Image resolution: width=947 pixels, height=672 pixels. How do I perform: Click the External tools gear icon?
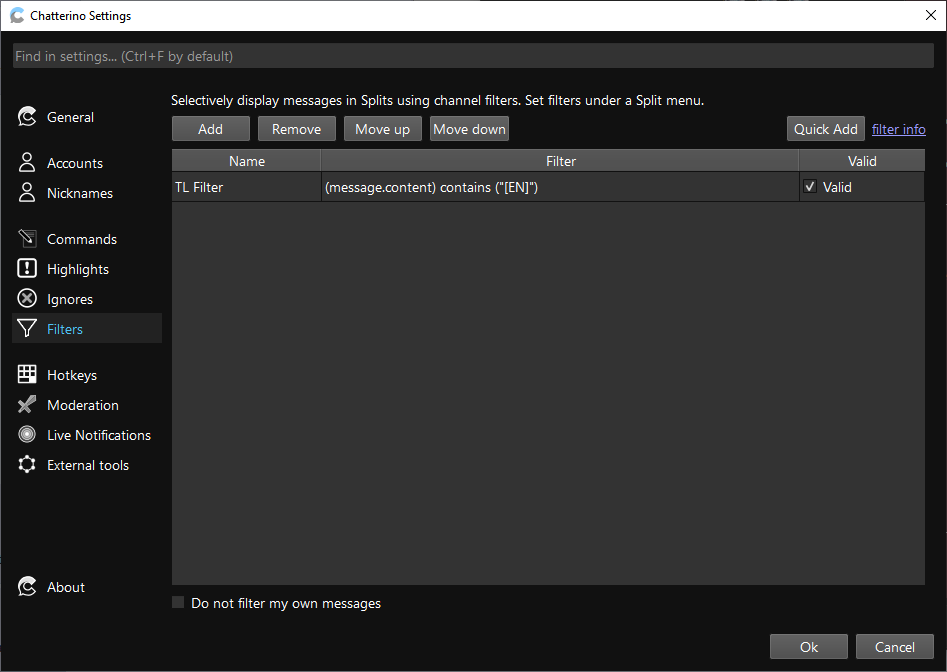27,464
